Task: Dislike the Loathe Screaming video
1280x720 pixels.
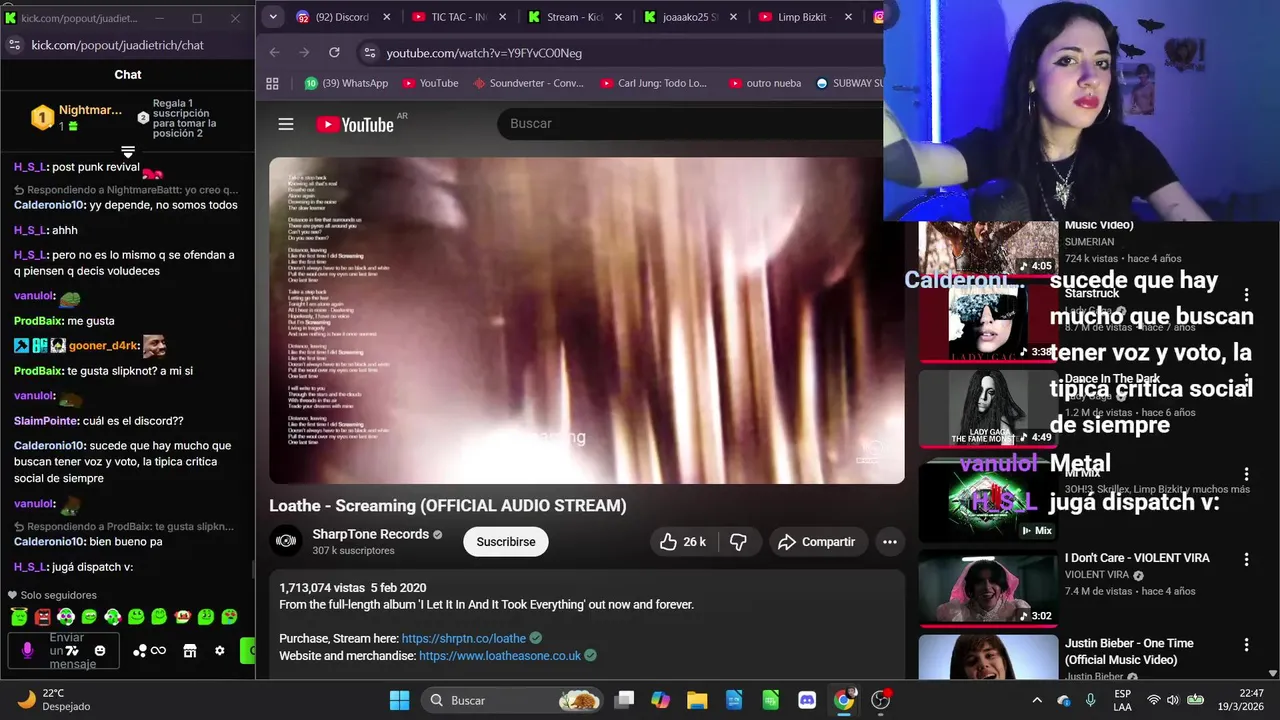Action: tap(738, 542)
